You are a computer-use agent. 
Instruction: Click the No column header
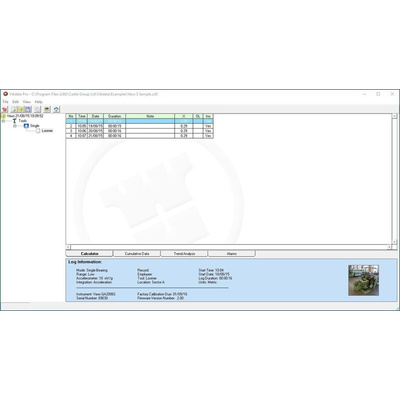71,116
